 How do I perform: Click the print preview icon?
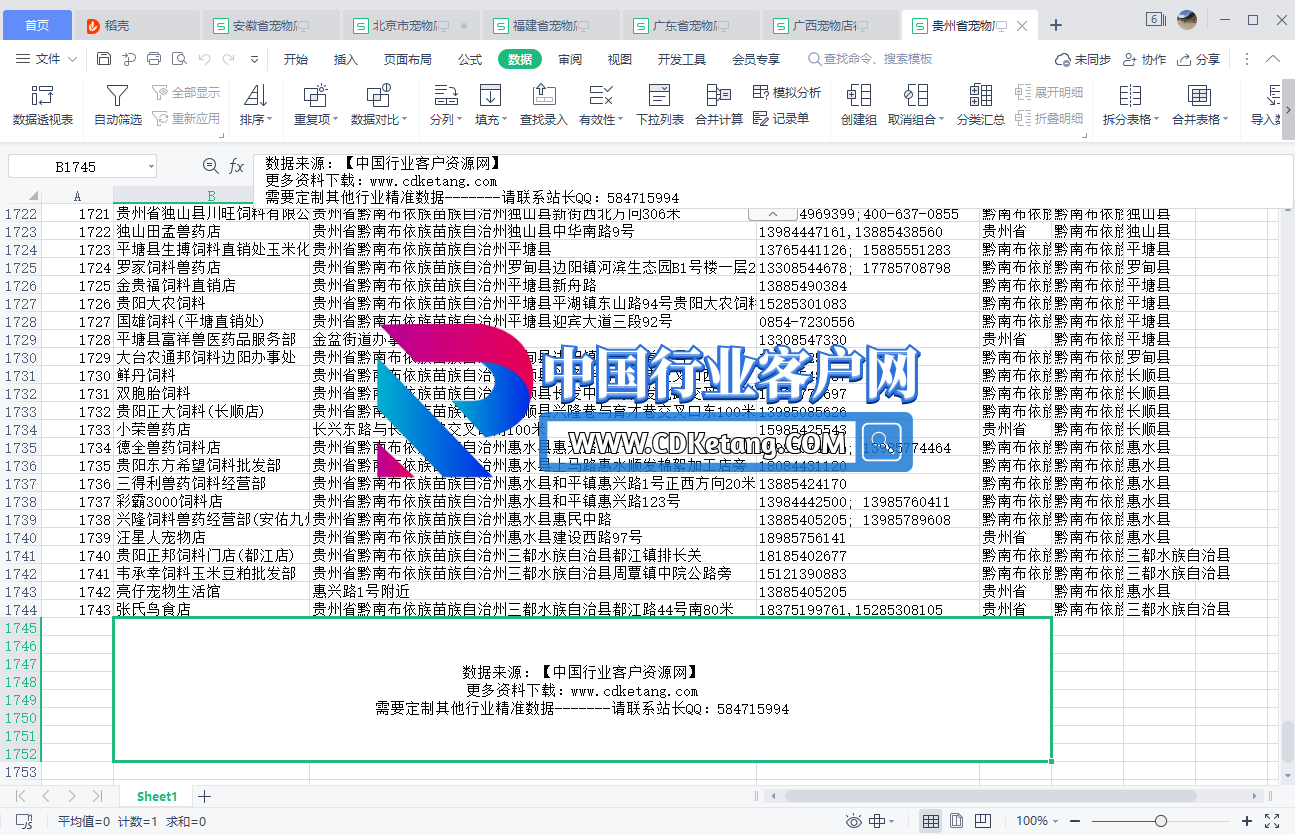179,59
